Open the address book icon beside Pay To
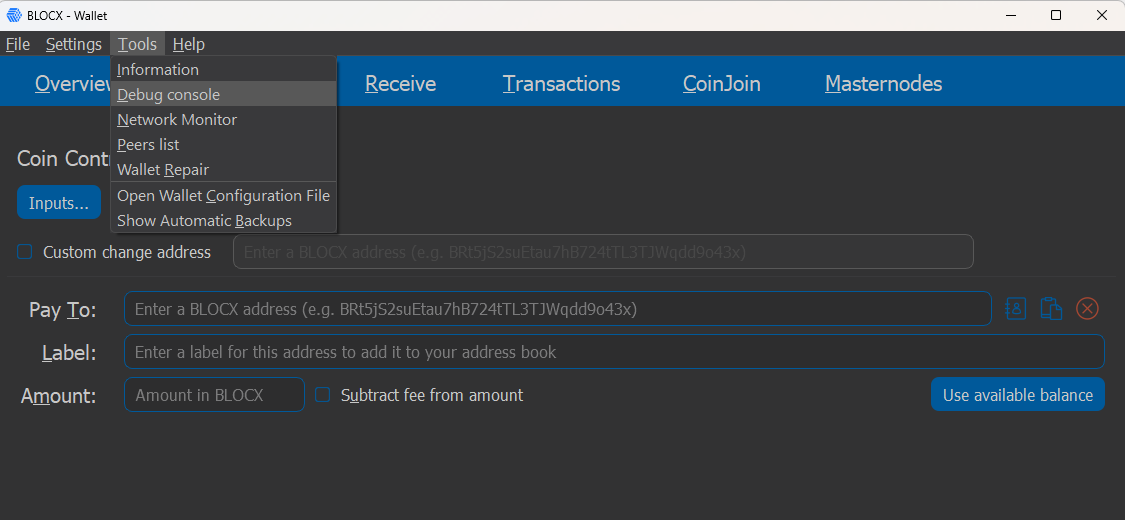The height and width of the screenshot is (520, 1125). click(1016, 308)
